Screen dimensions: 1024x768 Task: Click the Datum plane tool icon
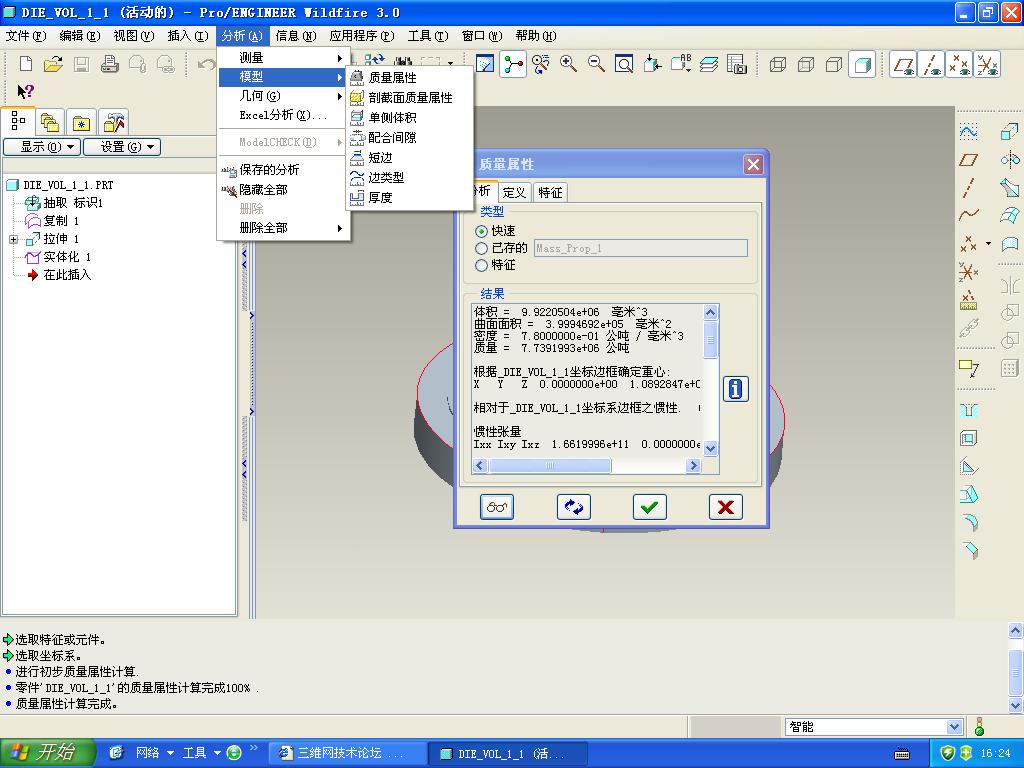[x=968, y=160]
